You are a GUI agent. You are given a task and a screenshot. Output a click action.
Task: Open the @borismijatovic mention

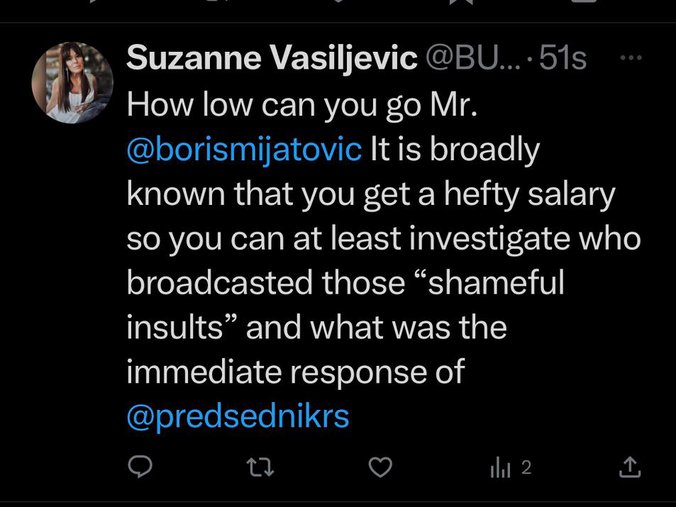(x=244, y=151)
